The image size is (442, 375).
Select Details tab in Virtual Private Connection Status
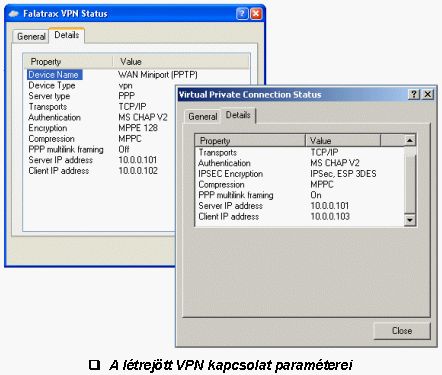238,115
